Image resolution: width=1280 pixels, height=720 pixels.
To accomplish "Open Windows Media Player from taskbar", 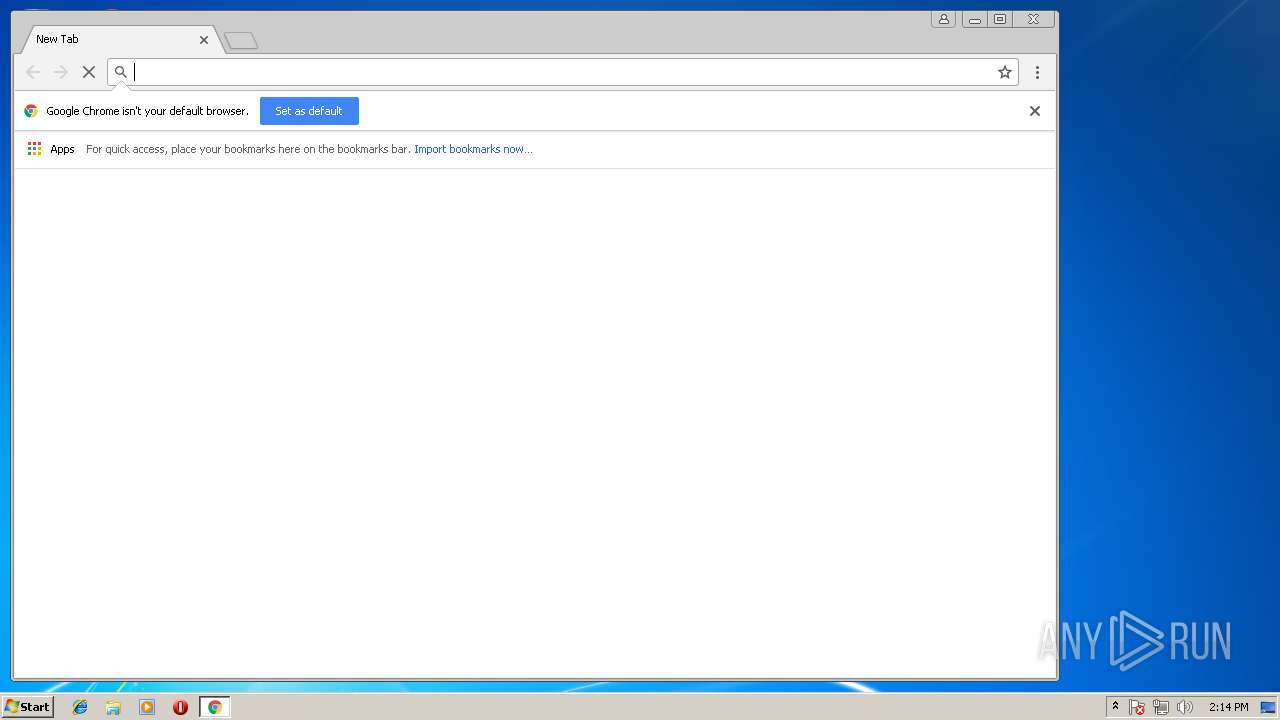I will 147,707.
